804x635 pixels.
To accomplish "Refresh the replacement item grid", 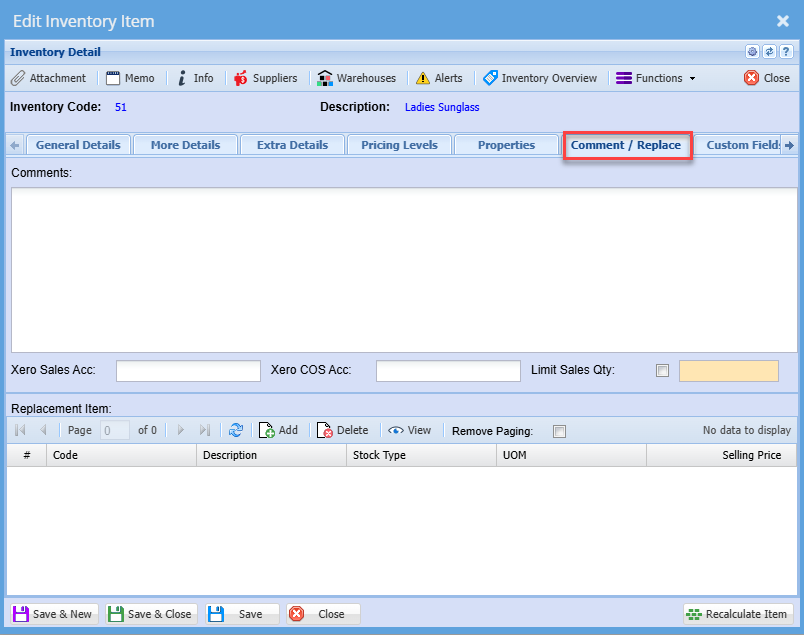I will click(x=236, y=430).
